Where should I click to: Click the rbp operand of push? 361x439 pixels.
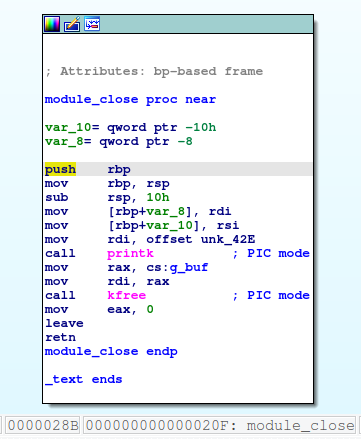119,169
